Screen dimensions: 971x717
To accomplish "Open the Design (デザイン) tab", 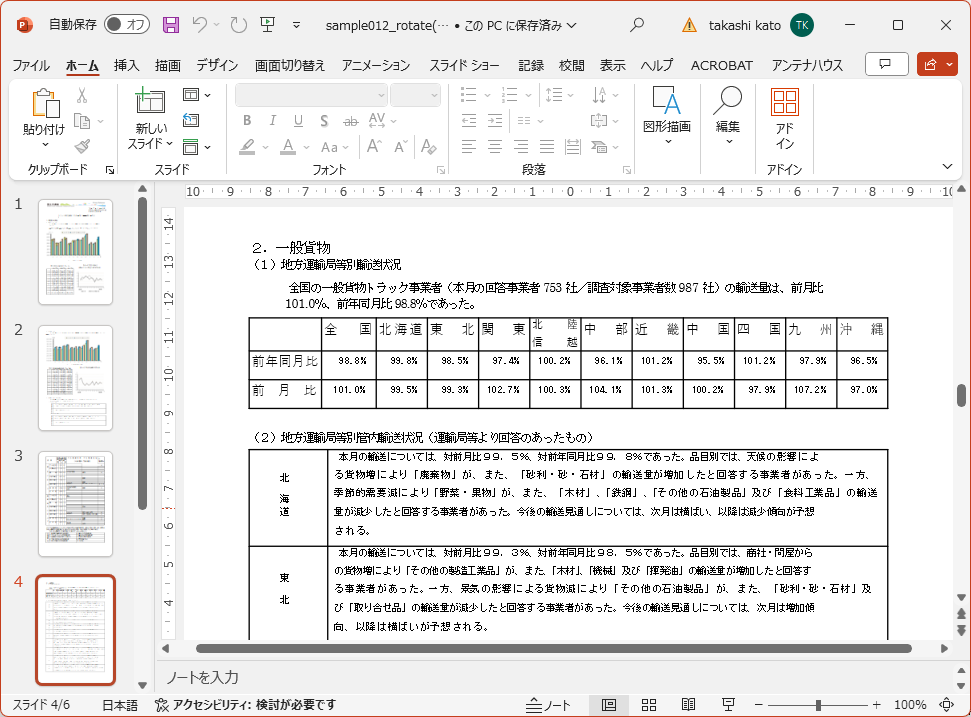I will pos(217,66).
